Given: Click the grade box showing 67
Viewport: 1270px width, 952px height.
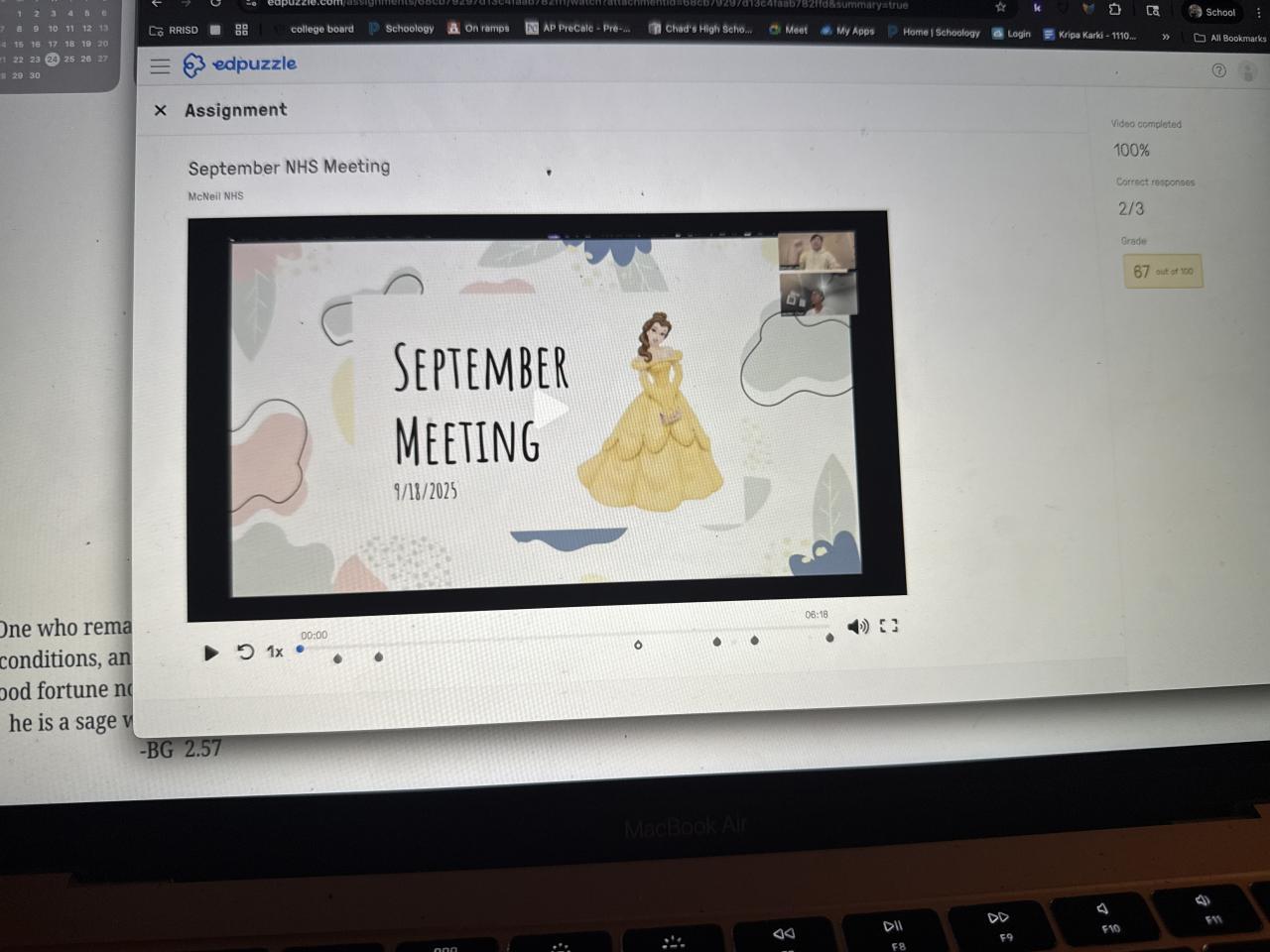Looking at the screenshot, I should 1163,271.
